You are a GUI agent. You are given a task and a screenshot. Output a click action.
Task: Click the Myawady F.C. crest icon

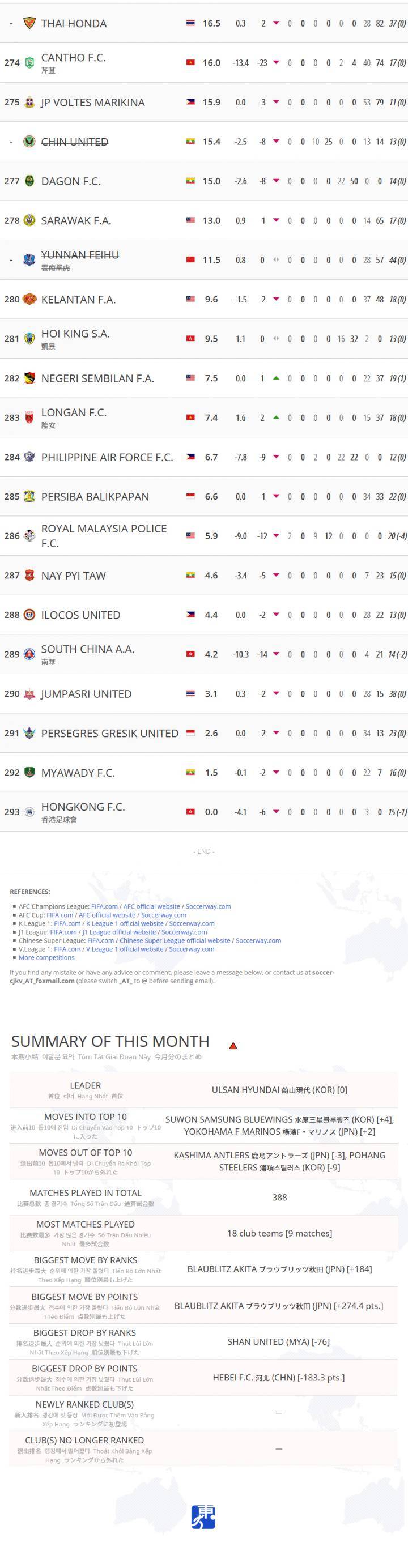point(29,773)
